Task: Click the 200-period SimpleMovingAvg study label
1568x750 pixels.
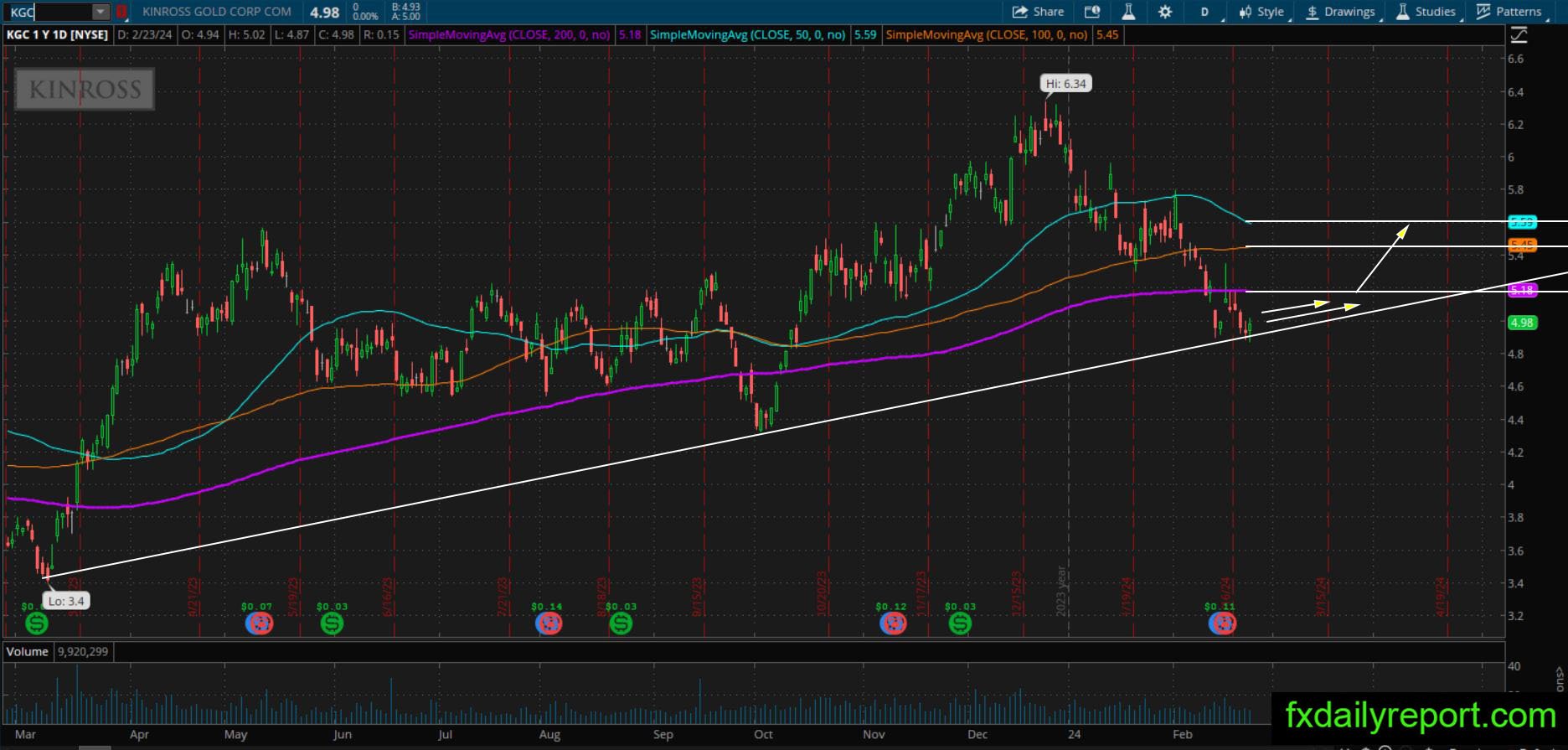Action: pyautogui.click(x=509, y=35)
